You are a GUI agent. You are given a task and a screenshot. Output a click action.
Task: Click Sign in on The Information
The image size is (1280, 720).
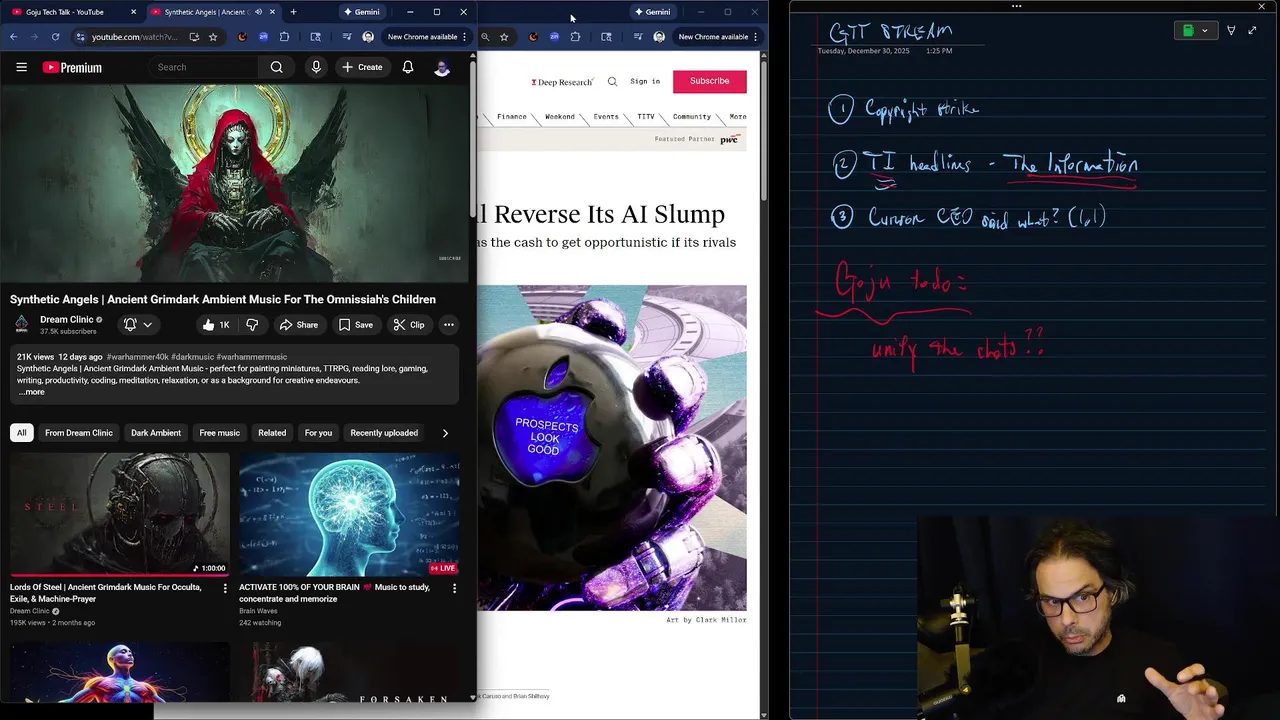click(x=645, y=81)
